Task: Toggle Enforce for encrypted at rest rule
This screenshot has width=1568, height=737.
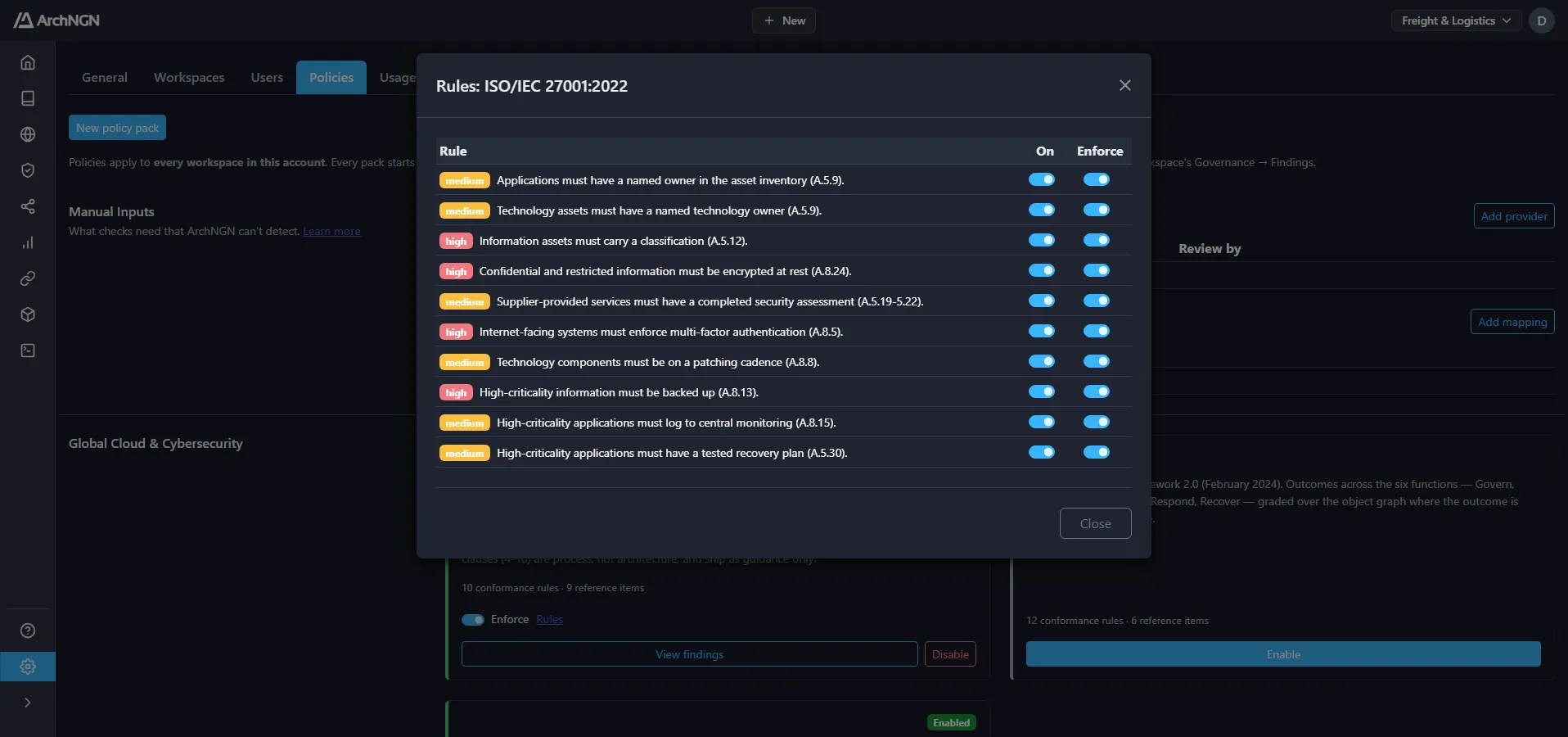Action: click(x=1097, y=270)
